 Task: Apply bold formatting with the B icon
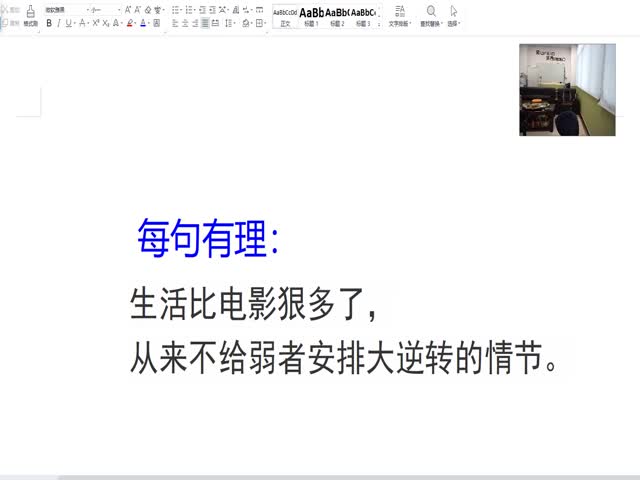click(48, 22)
